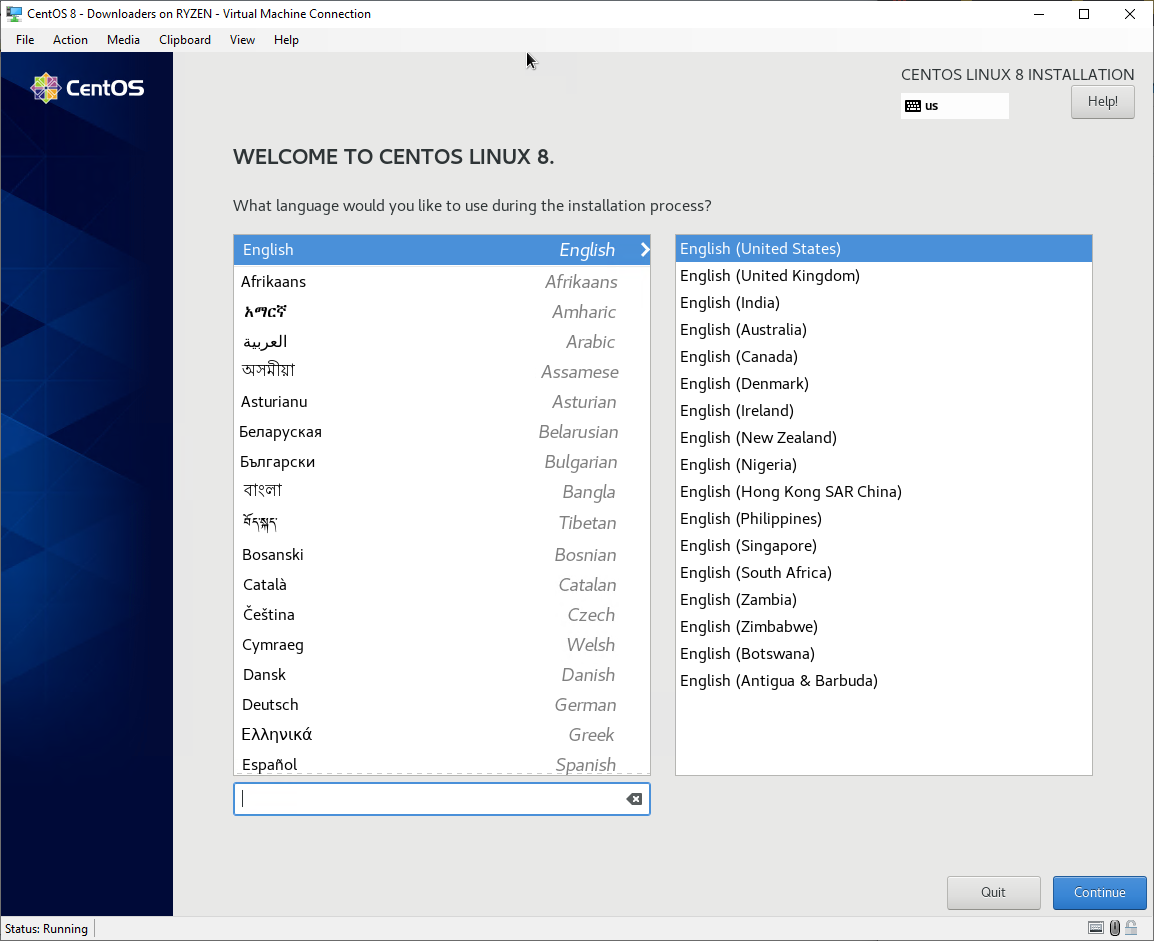The height and width of the screenshot is (941, 1154).
Task: Open the Action menu
Action: coord(70,40)
